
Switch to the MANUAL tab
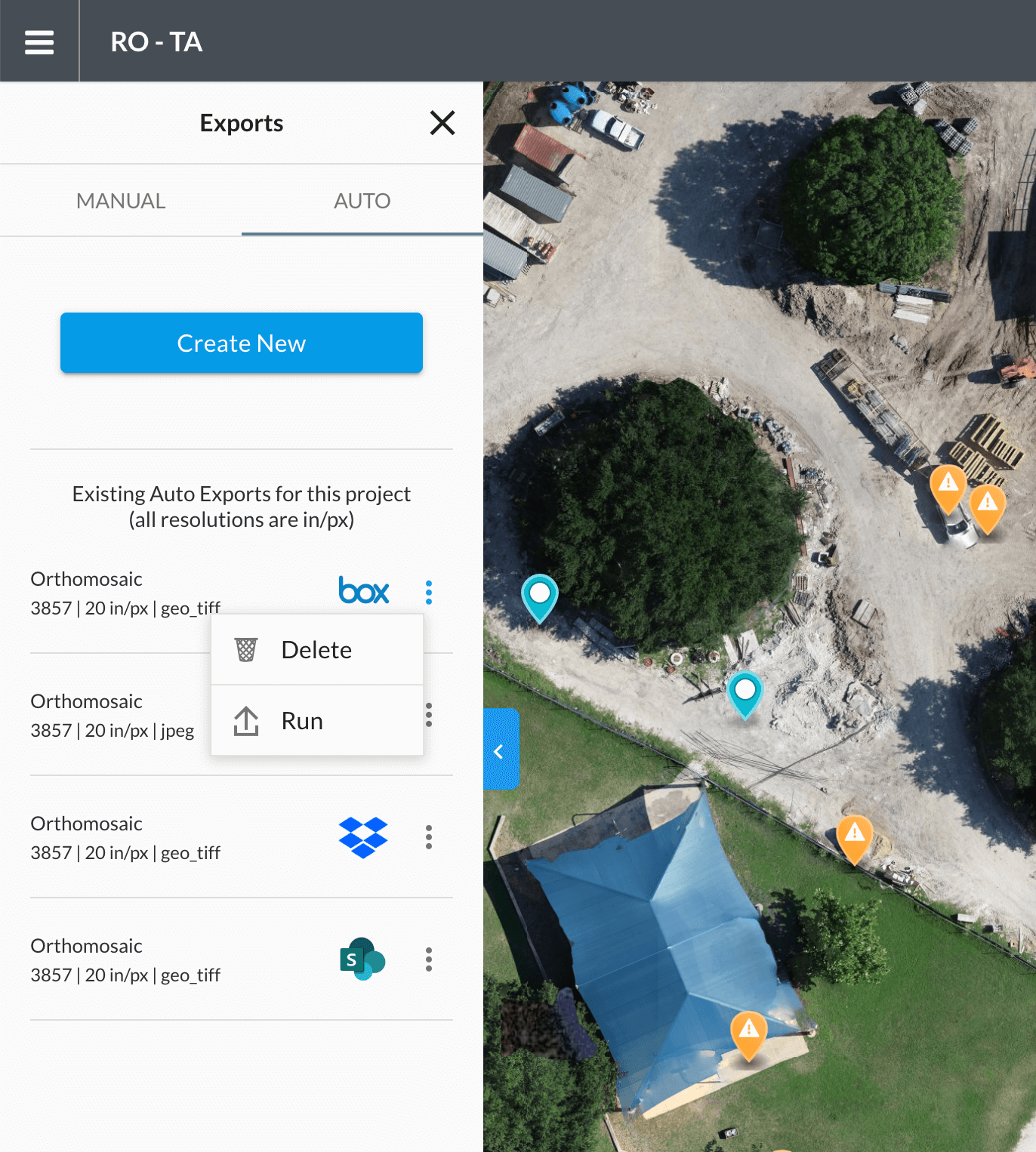(x=121, y=201)
